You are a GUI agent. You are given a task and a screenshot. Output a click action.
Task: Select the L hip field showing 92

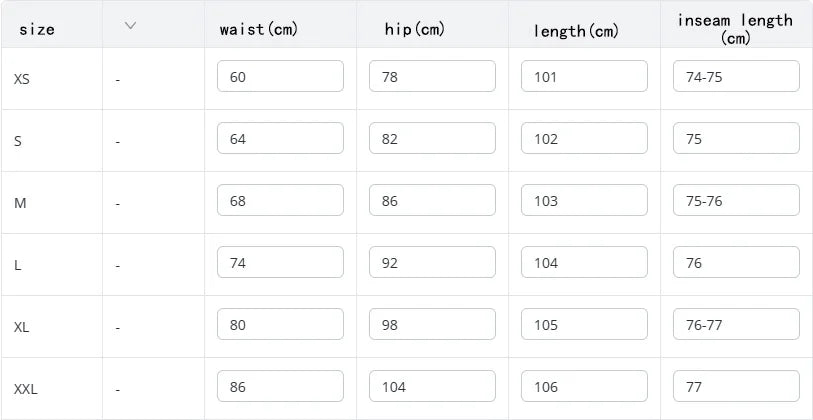point(432,263)
